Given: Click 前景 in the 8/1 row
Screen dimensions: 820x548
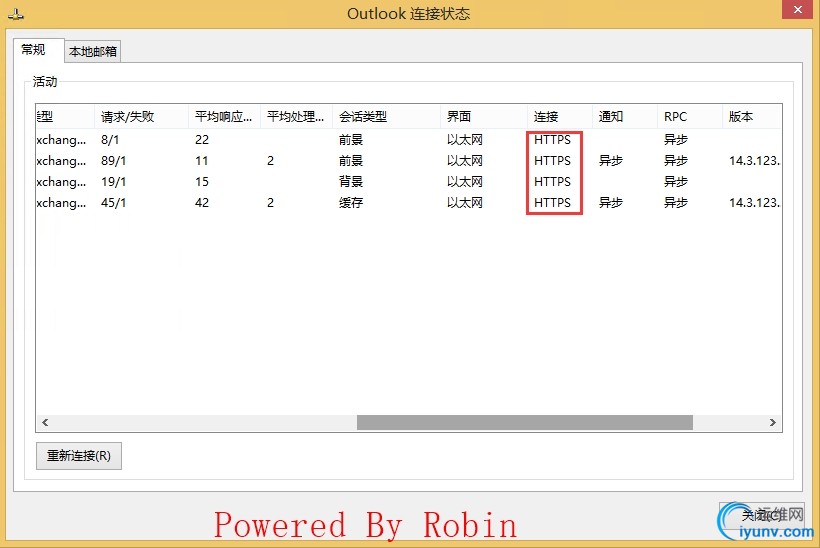Looking at the screenshot, I should [x=351, y=140].
